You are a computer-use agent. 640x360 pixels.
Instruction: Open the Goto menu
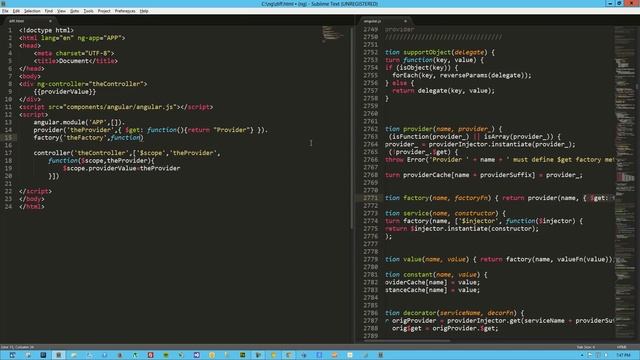74,11
